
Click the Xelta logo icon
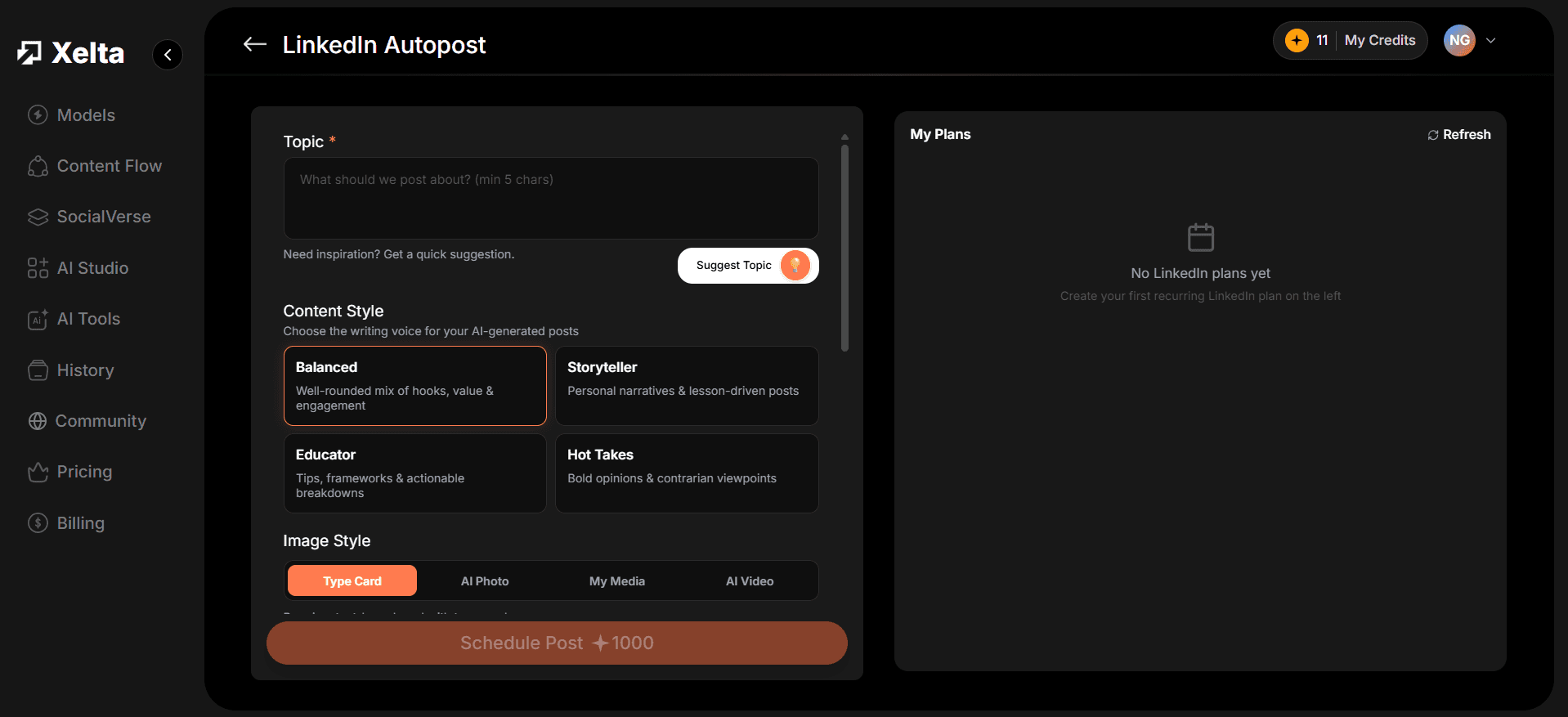click(29, 53)
